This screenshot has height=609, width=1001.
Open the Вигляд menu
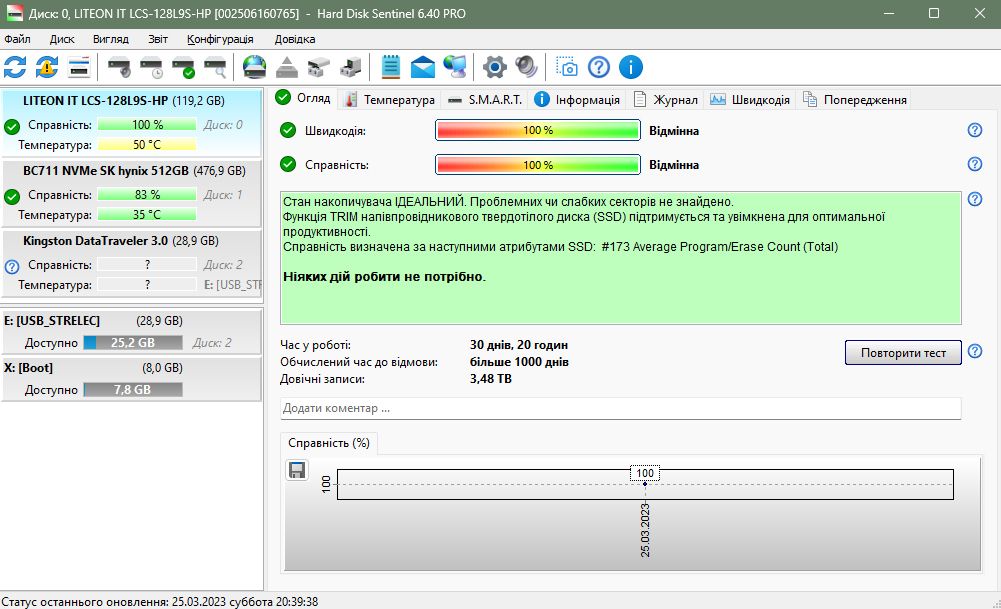click(x=110, y=39)
